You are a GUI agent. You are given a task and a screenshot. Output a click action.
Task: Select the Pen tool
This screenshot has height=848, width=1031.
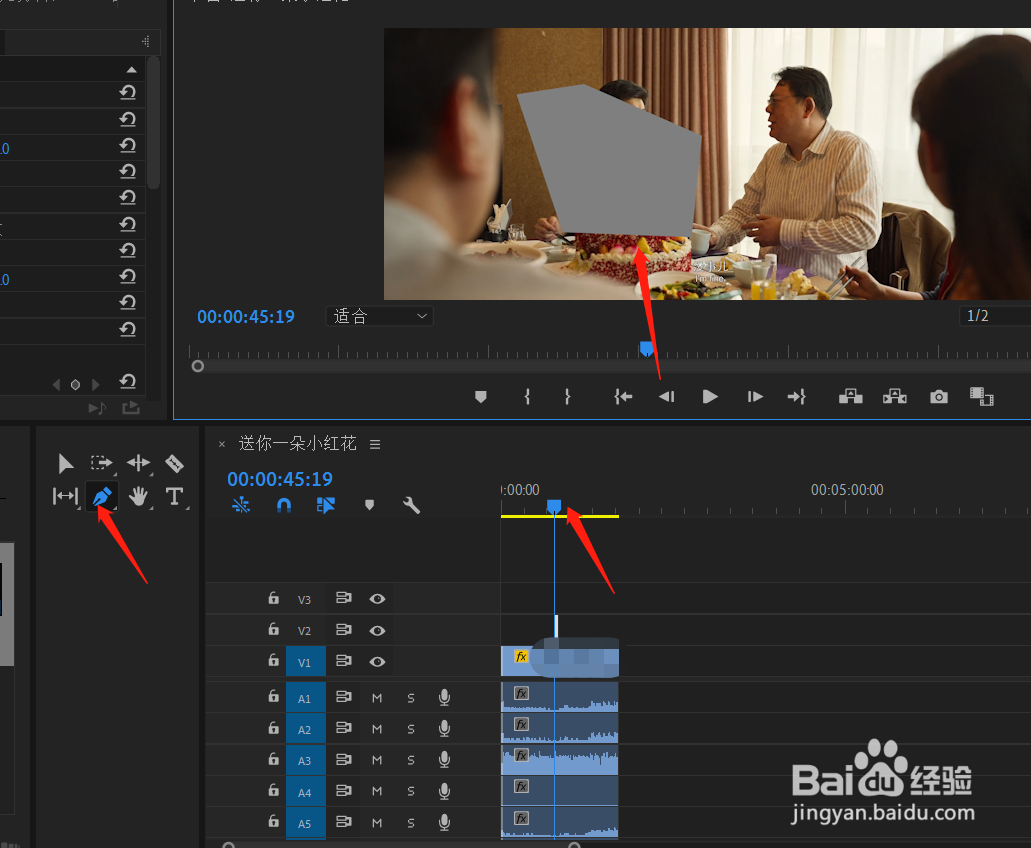point(102,496)
